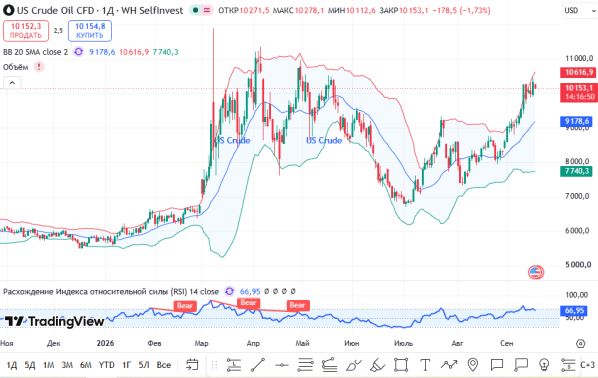Open the horizontal levels settings tool
598x378 pixels.
(x=568, y=365)
